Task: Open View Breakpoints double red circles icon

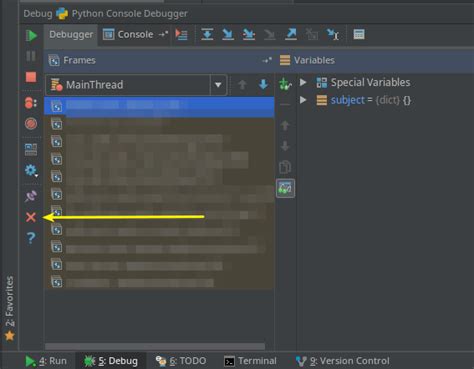Action: tap(31, 103)
